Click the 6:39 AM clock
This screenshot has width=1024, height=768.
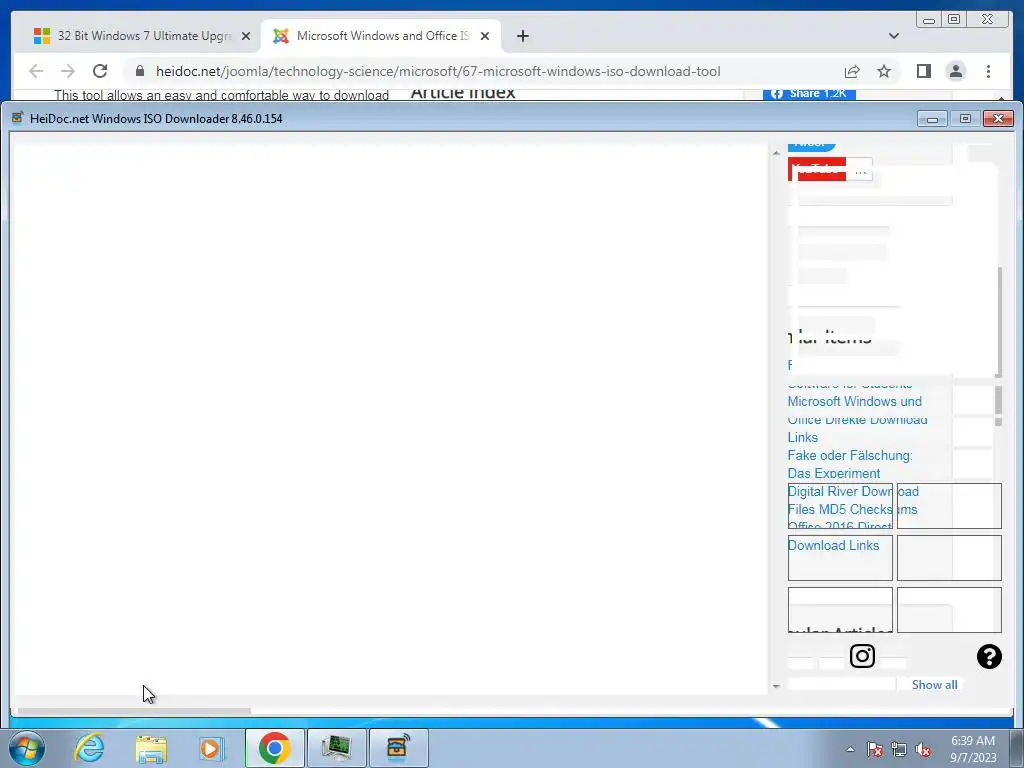(972, 748)
